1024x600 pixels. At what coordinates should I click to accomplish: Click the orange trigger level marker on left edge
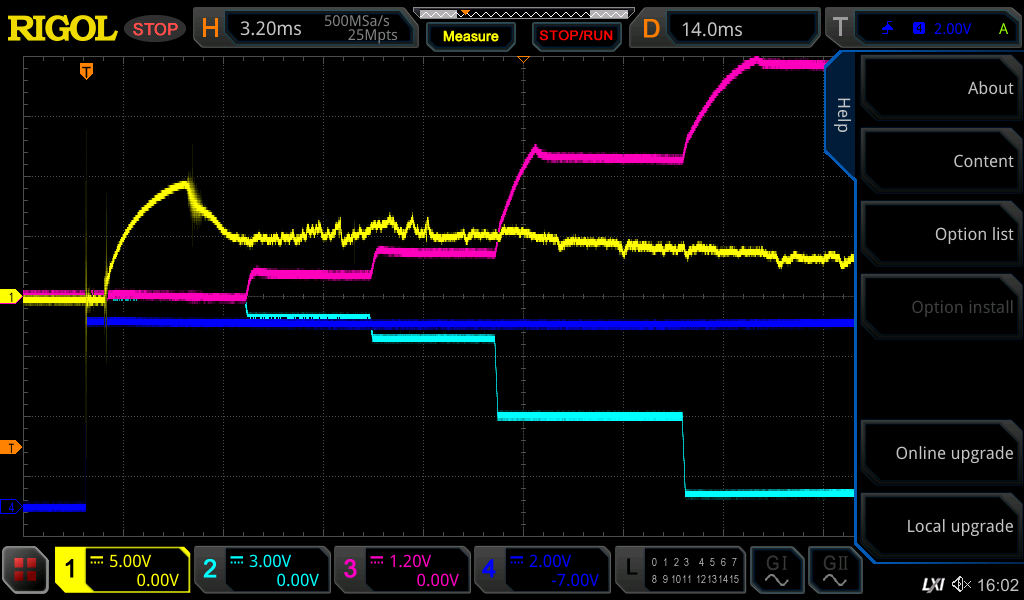coord(11,447)
